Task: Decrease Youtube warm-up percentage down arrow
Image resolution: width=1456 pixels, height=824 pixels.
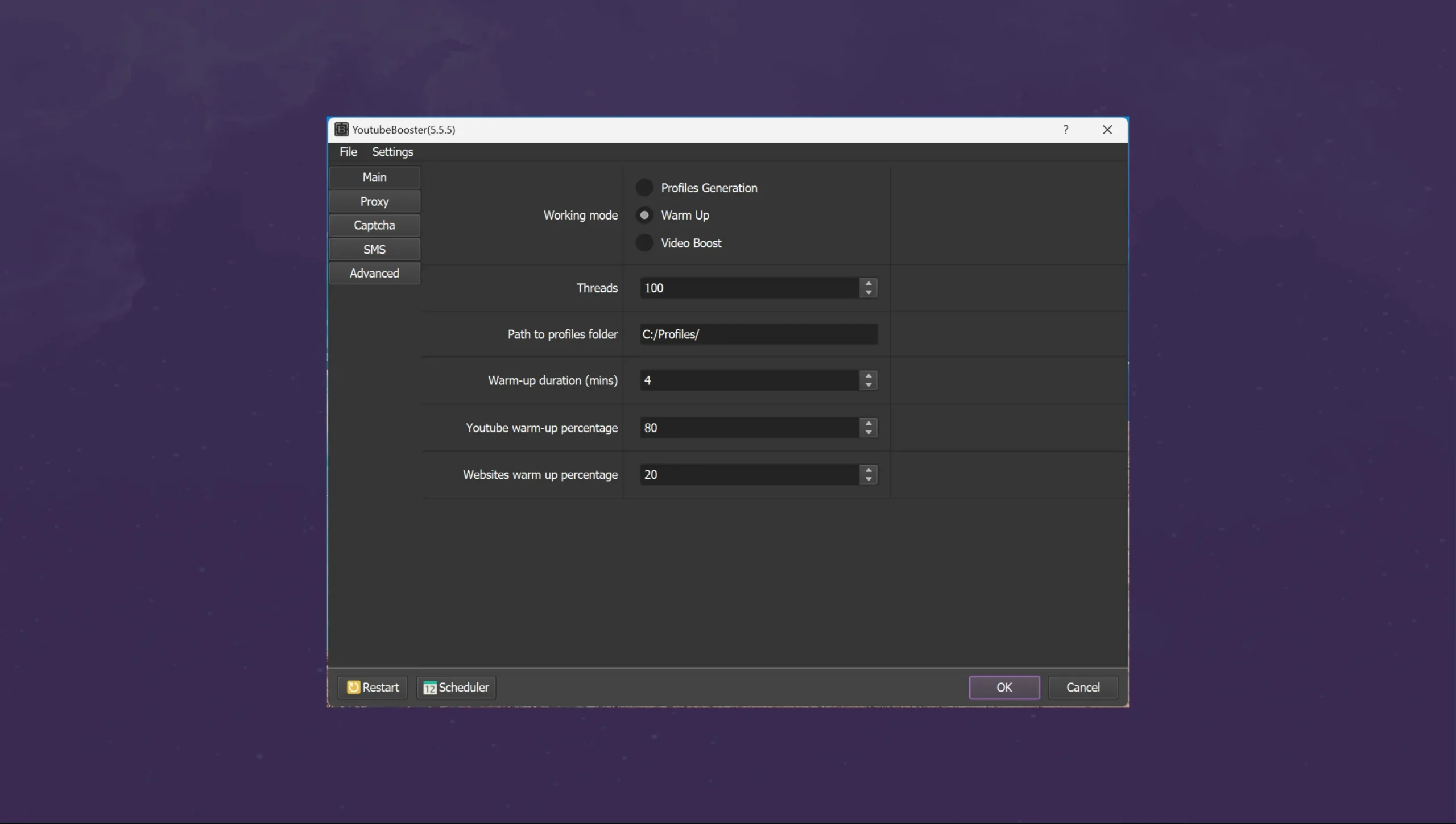Action: (868, 433)
